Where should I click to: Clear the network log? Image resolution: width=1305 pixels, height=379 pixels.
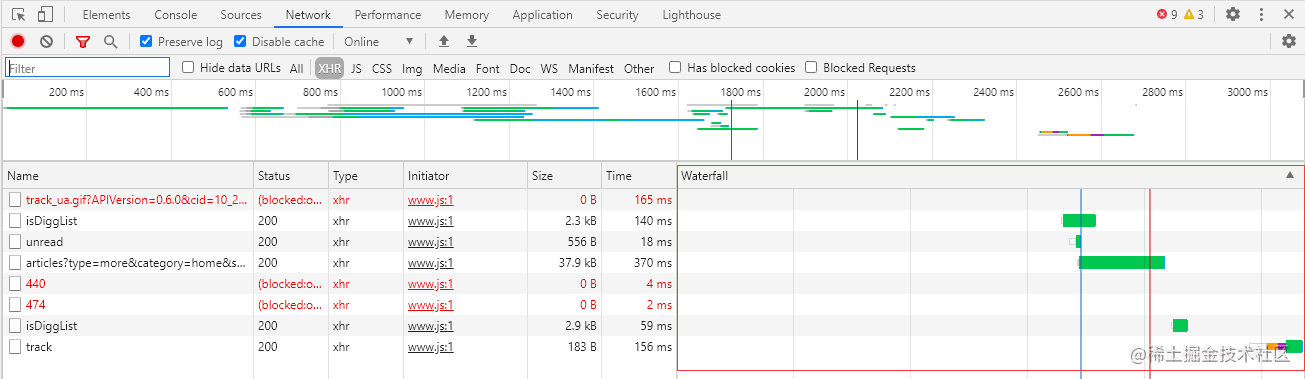pyautogui.click(x=46, y=41)
